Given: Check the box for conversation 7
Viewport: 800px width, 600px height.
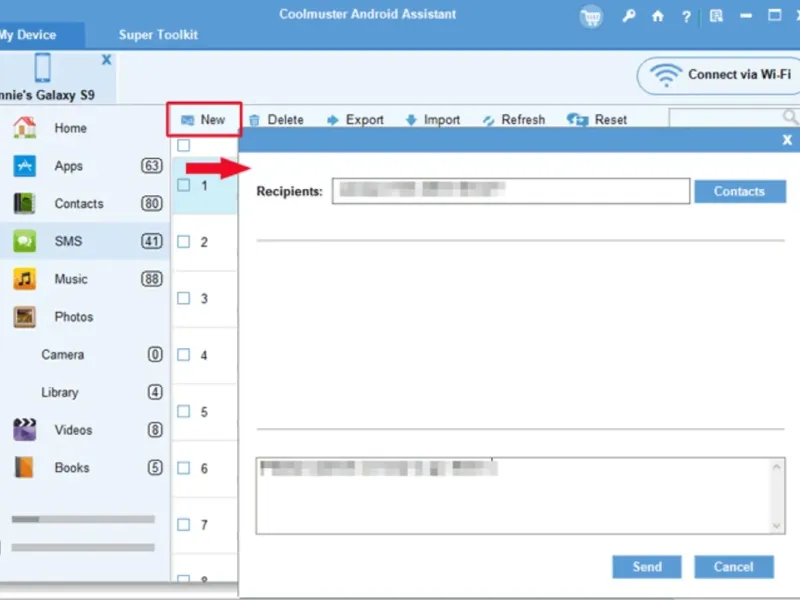Looking at the screenshot, I should (184, 524).
